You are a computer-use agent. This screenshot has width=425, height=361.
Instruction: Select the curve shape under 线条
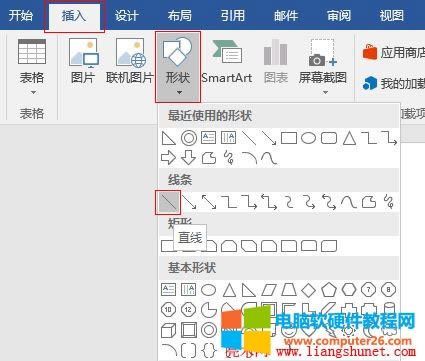tap(349, 202)
